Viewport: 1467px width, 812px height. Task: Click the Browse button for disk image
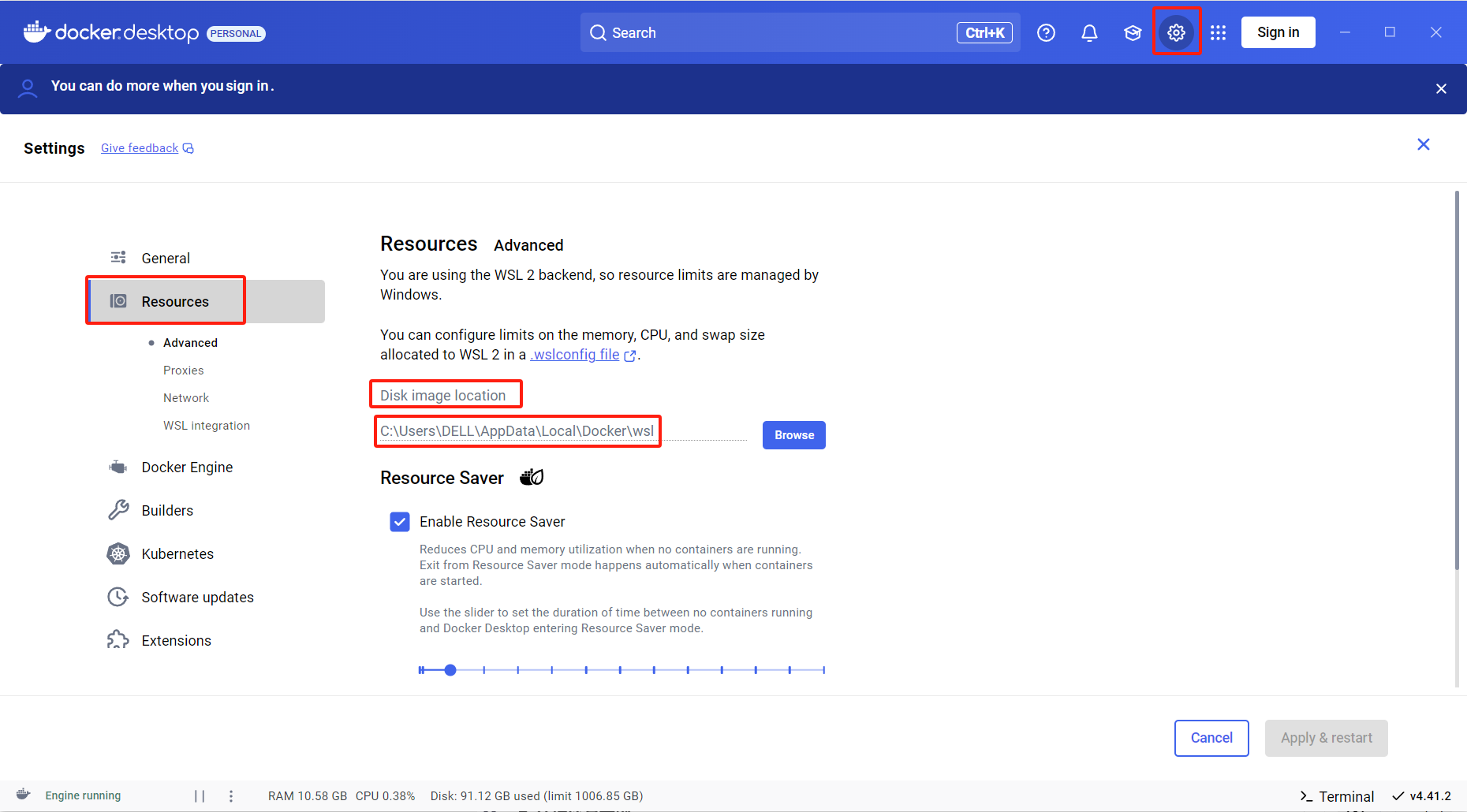(x=793, y=435)
